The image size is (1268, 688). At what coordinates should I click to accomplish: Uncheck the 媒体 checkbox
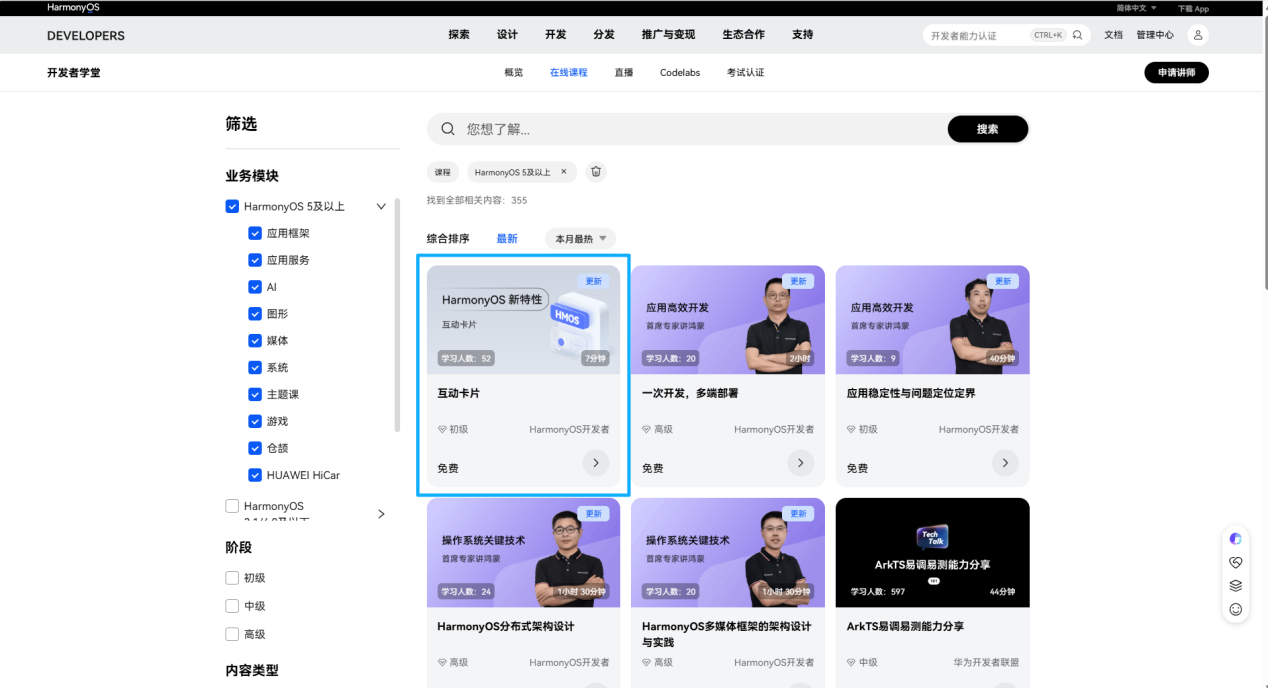coord(255,341)
